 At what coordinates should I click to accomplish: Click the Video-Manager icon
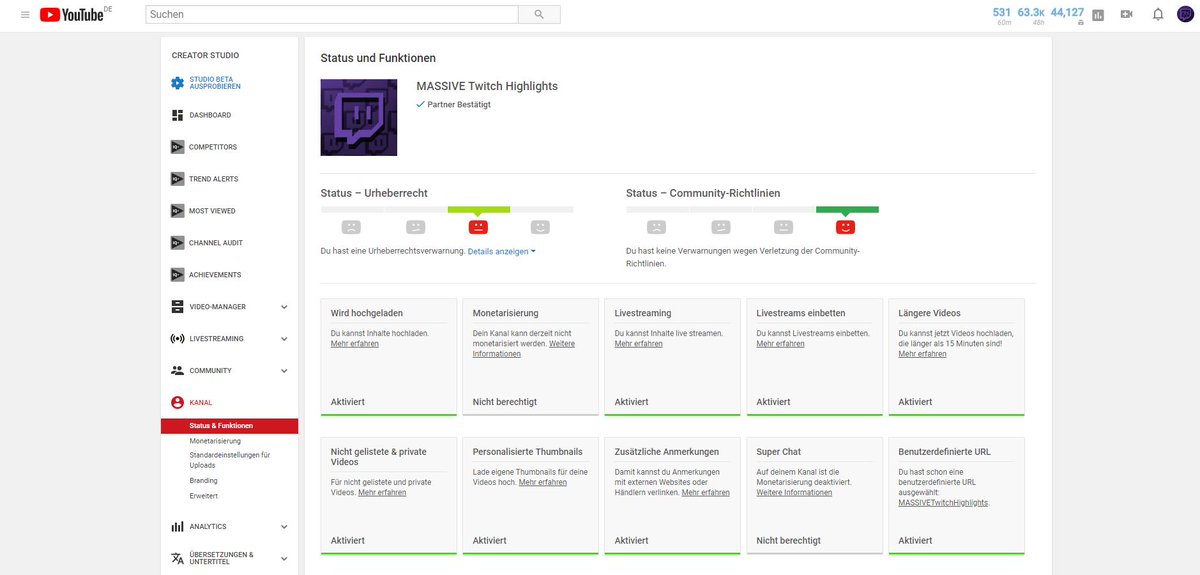177,307
